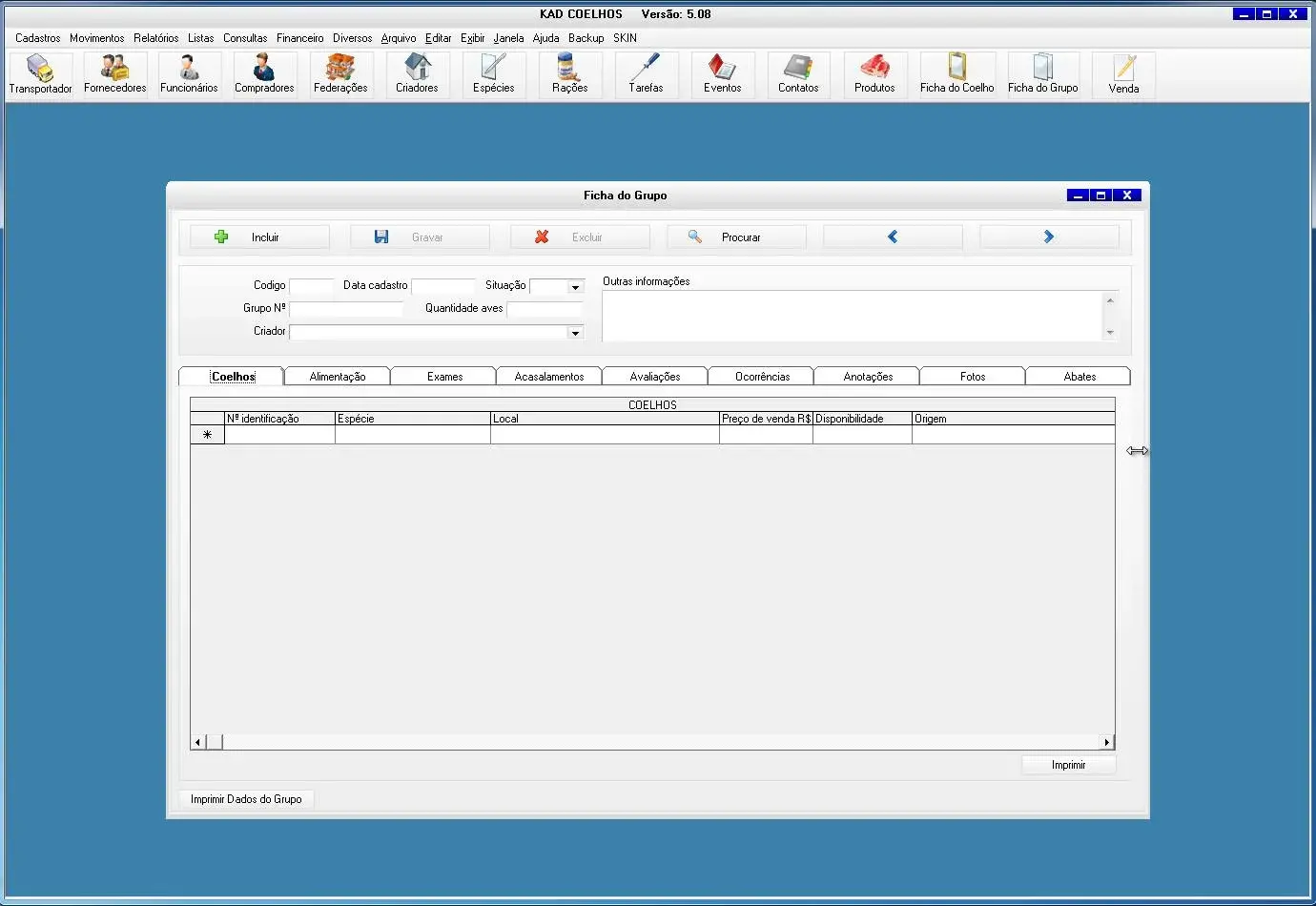
Task: Switch to the Alimentação tab
Action: (338, 377)
